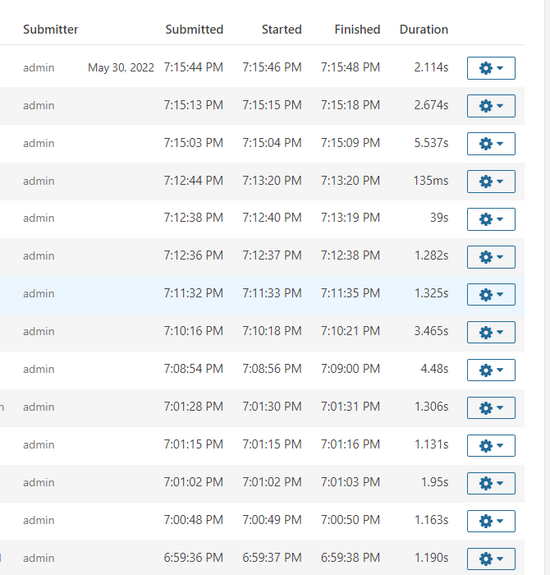
Task: Click gear button in the 3.465s row
Action: [x=491, y=332]
